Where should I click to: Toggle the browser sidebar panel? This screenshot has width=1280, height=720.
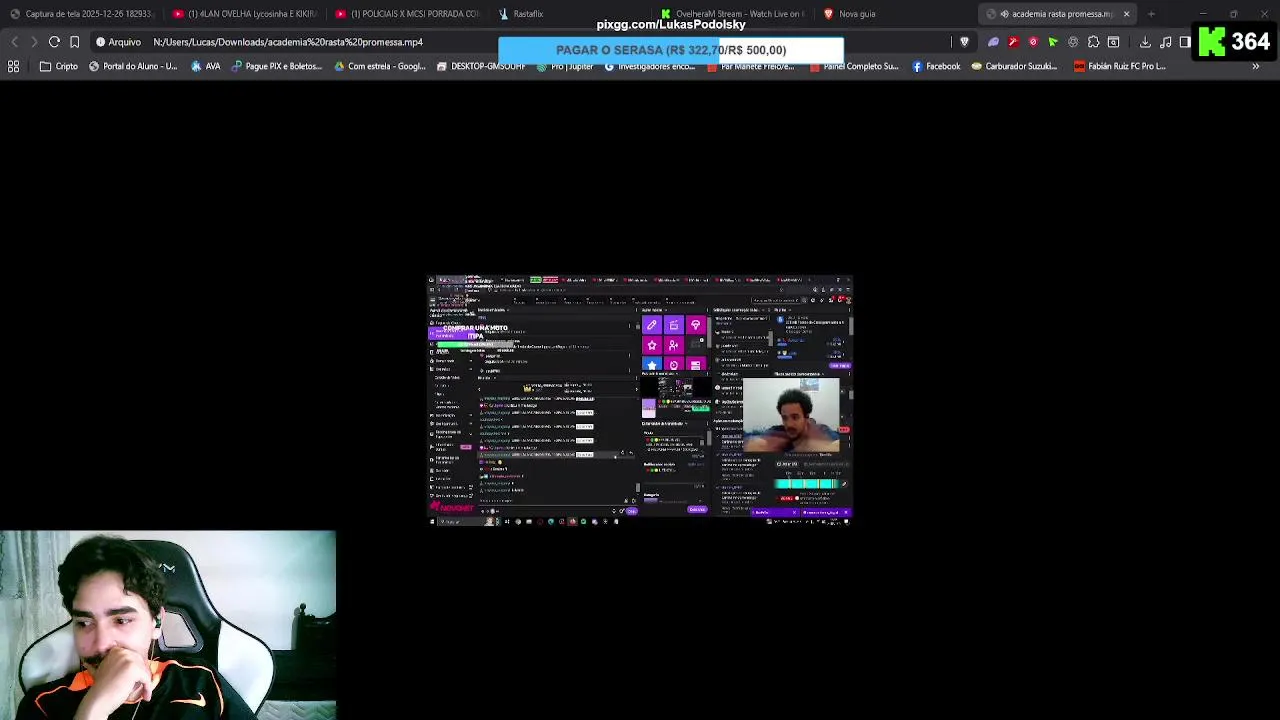click(x=1185, y=42)
